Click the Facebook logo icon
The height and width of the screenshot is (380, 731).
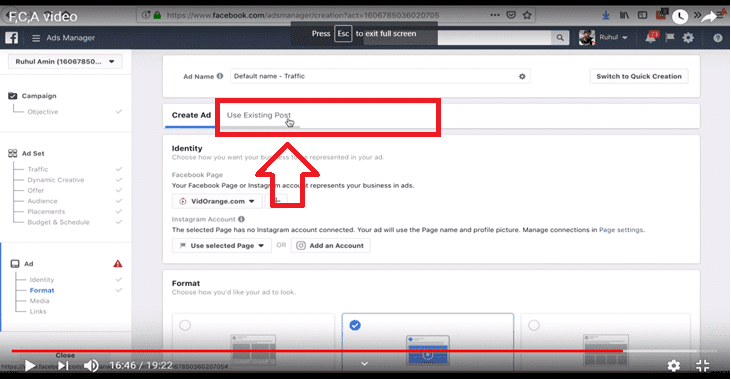[12, 37]
